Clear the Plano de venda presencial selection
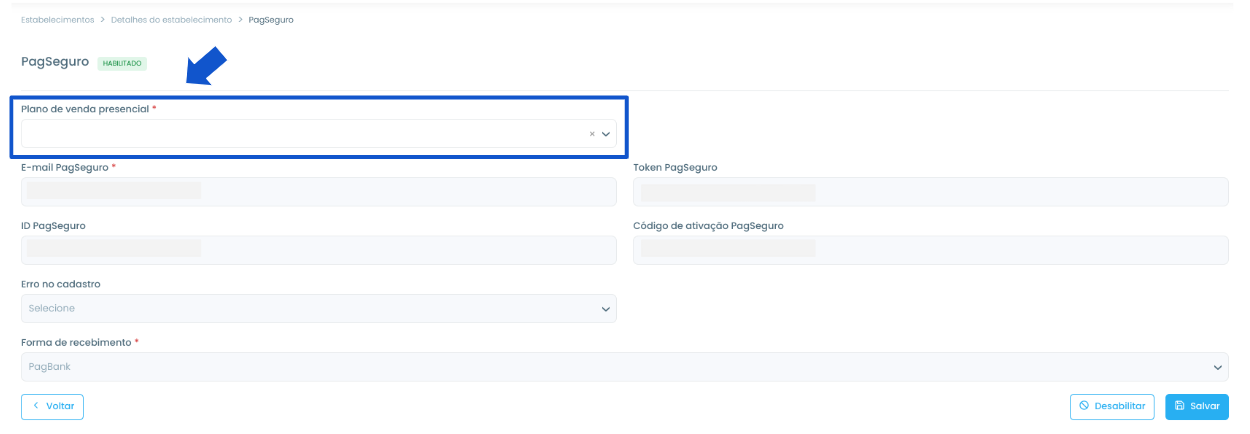Screen dimensions: 1250x434 pos(592,134)
